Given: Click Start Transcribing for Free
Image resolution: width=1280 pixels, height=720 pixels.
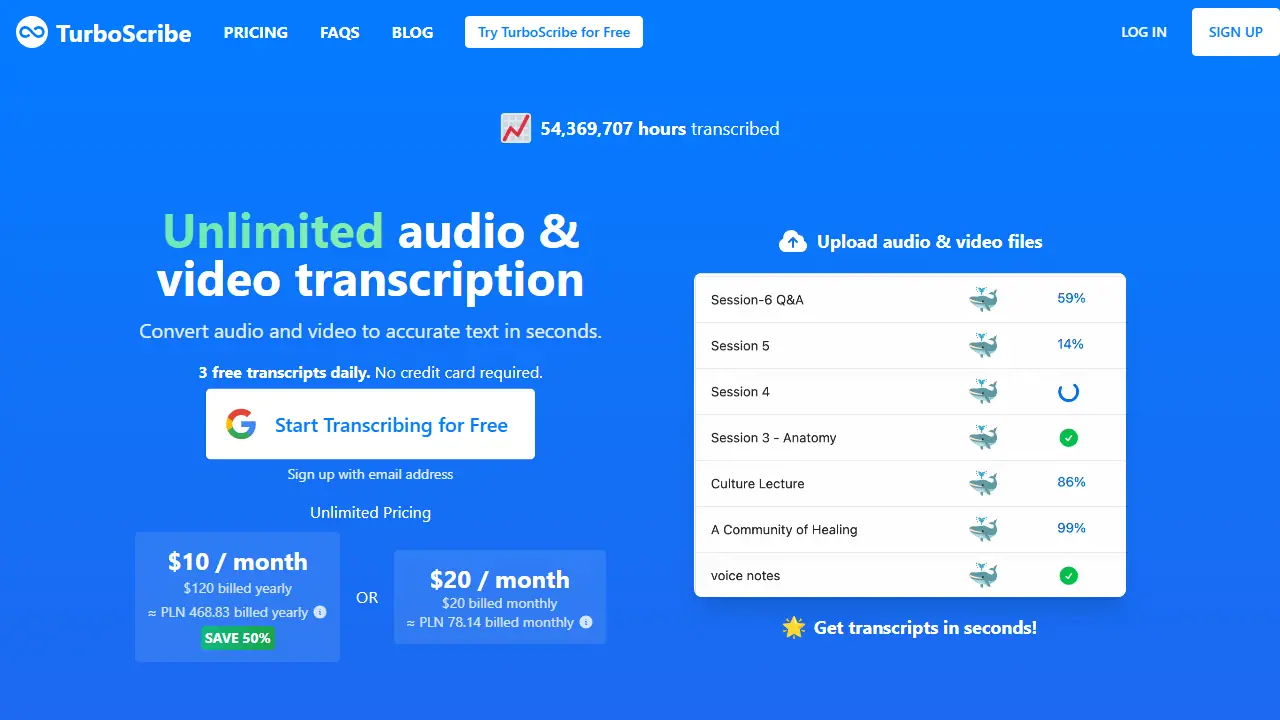Looking at the screenshot, I should pos(370,424).
